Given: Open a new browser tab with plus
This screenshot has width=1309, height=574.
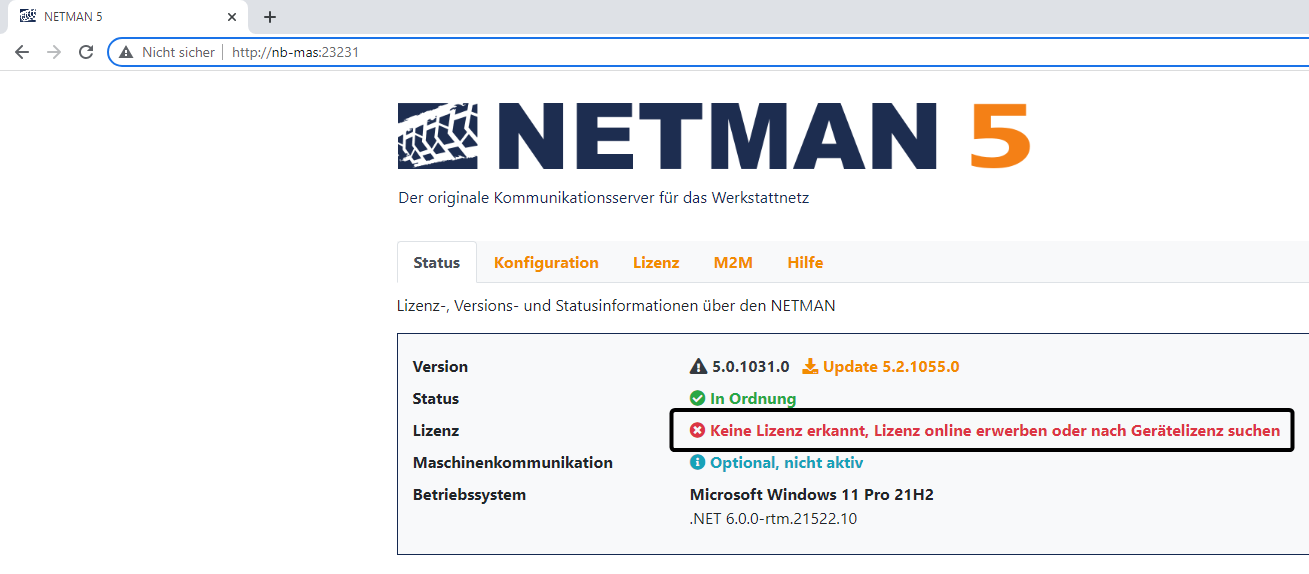Looking at the screenshot, I should pyautogui.click(x=270, y=17).
